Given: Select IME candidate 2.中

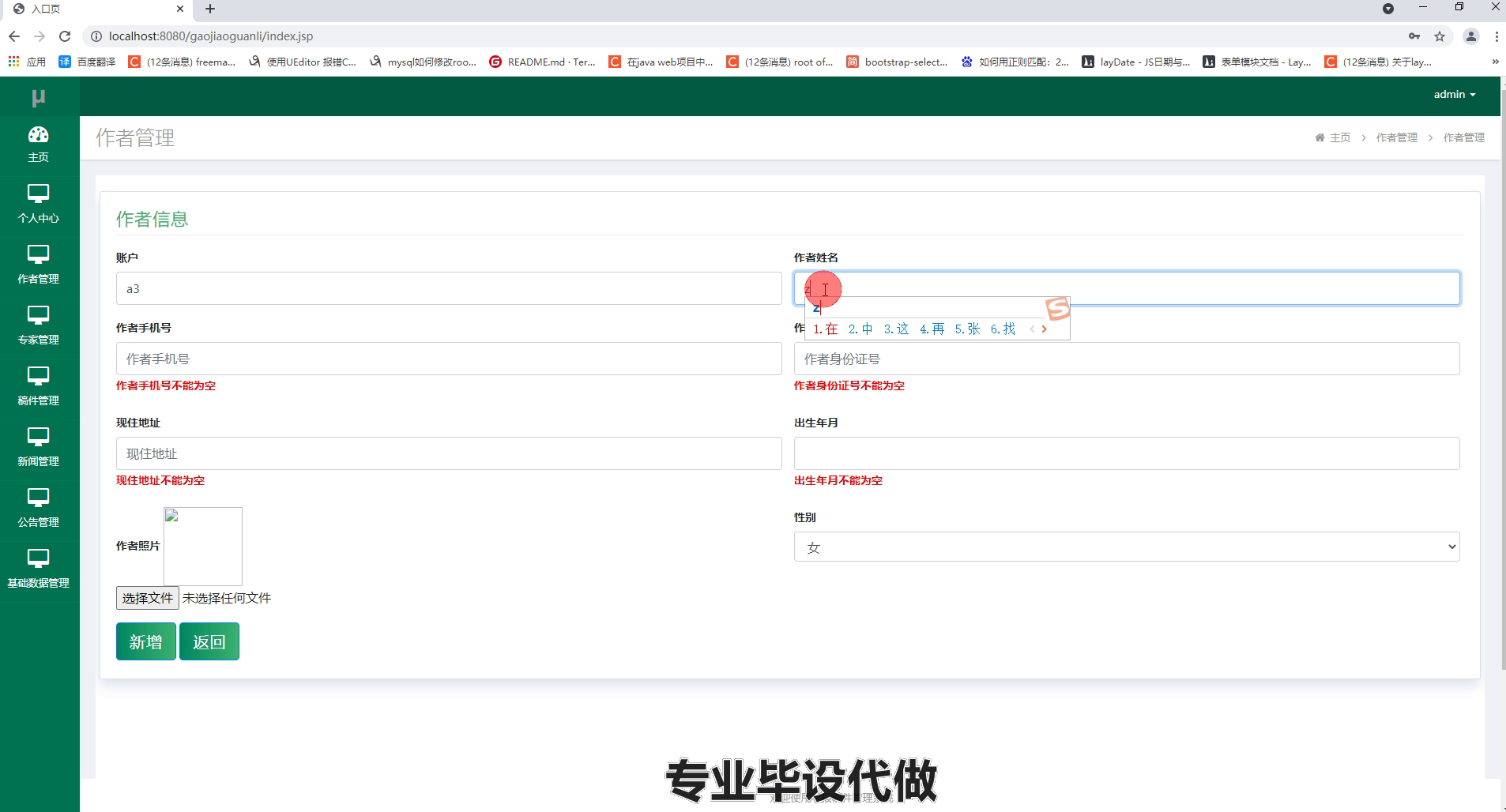Looking at the screenshot, I should click(x=860, y=329).
